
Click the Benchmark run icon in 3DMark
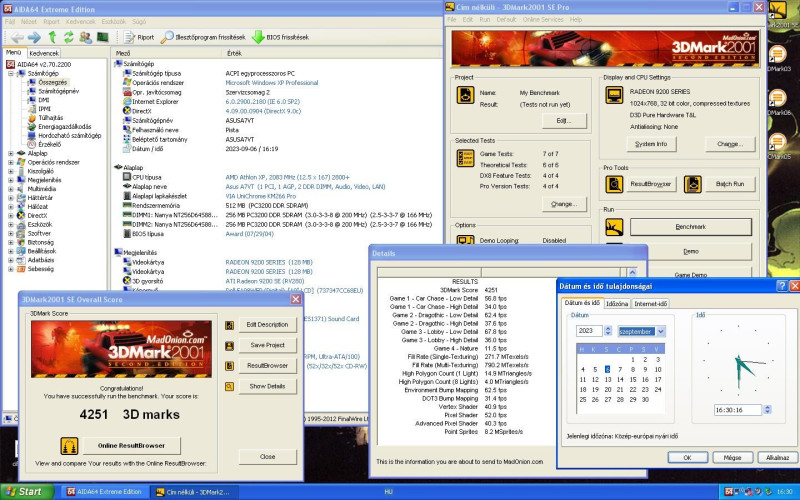coord(614,227)
